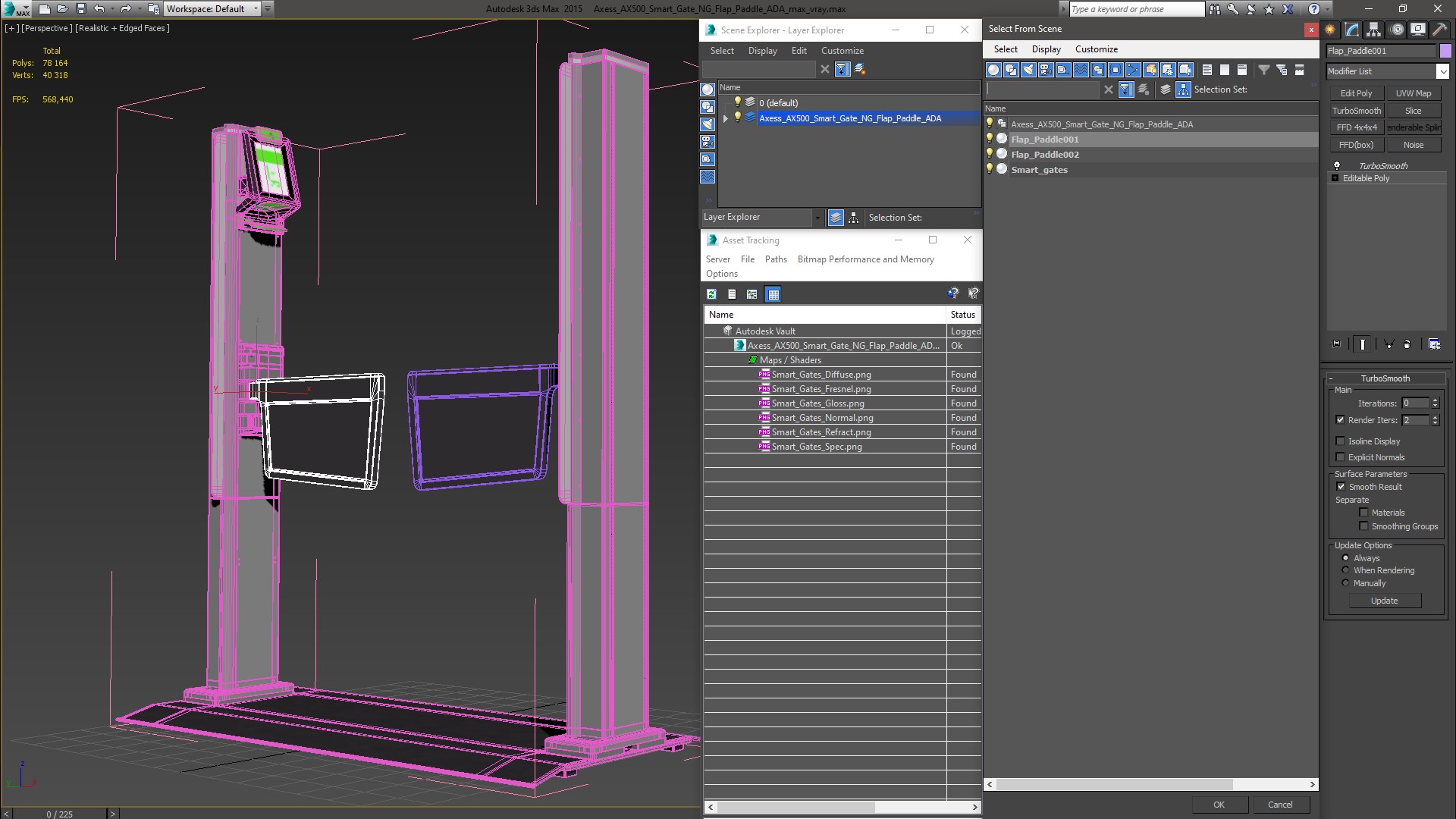The width and height of the screenshot is (1456, 819).
Task: Toggle Render Iters checkbox
Action: 1340,420
